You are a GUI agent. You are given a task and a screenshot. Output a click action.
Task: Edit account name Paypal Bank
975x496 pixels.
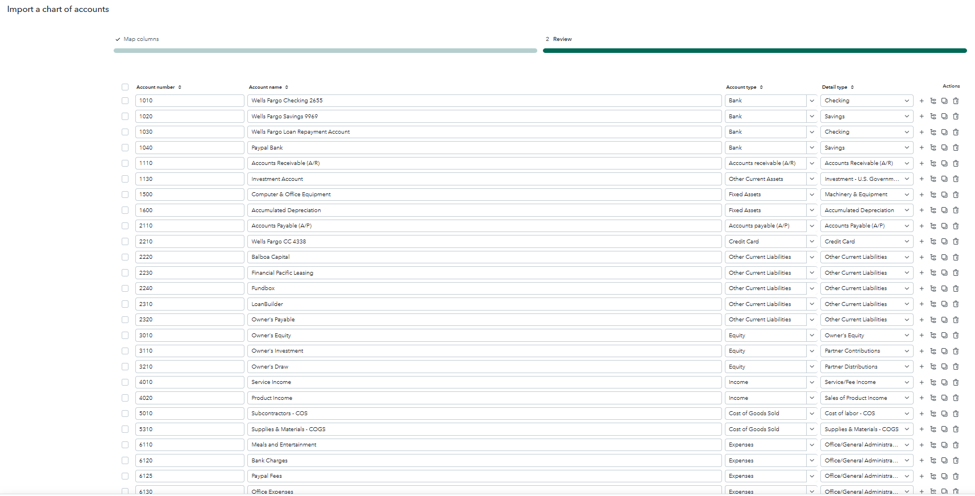484,148
